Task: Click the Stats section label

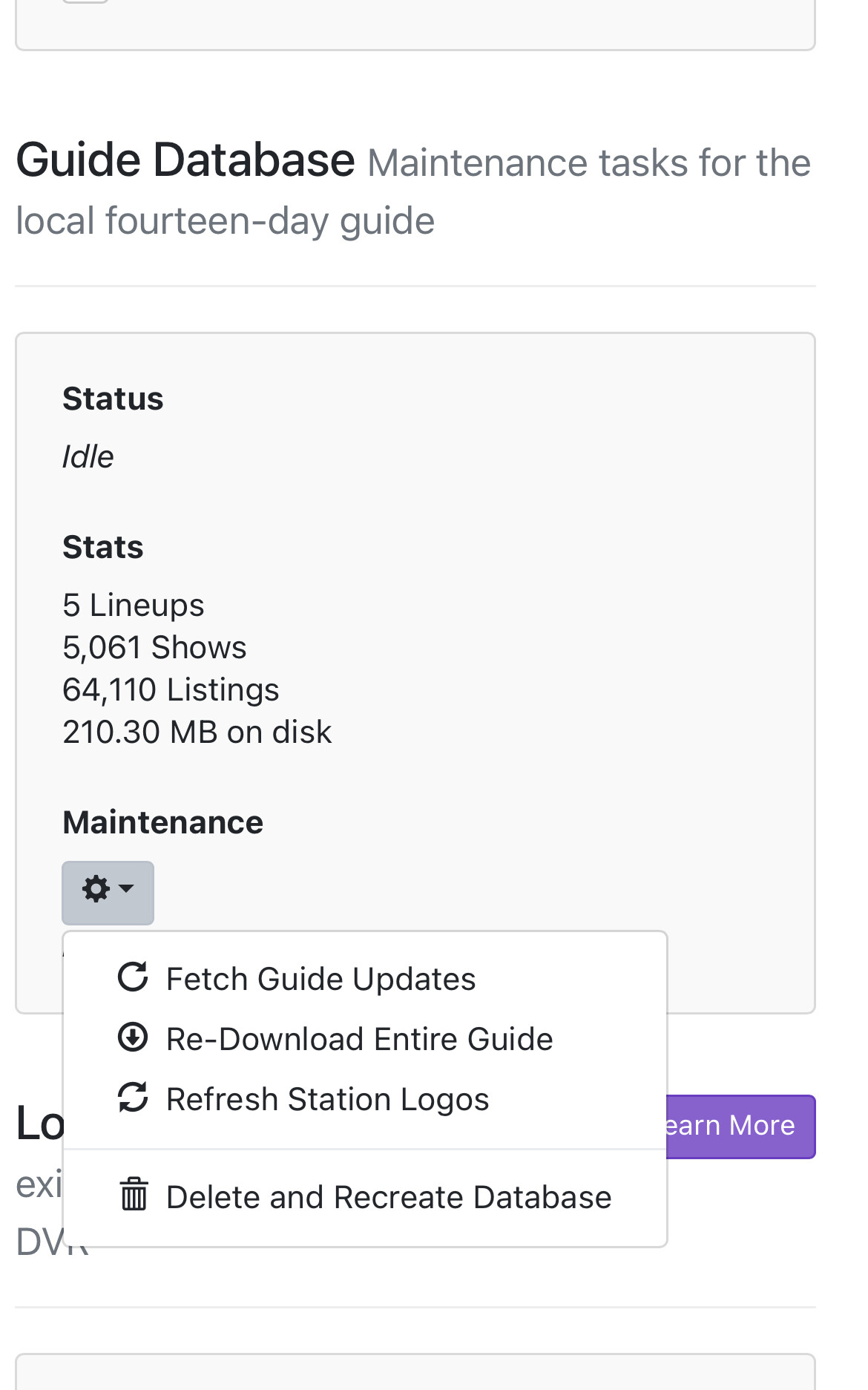Action: (x=103, y=547)
